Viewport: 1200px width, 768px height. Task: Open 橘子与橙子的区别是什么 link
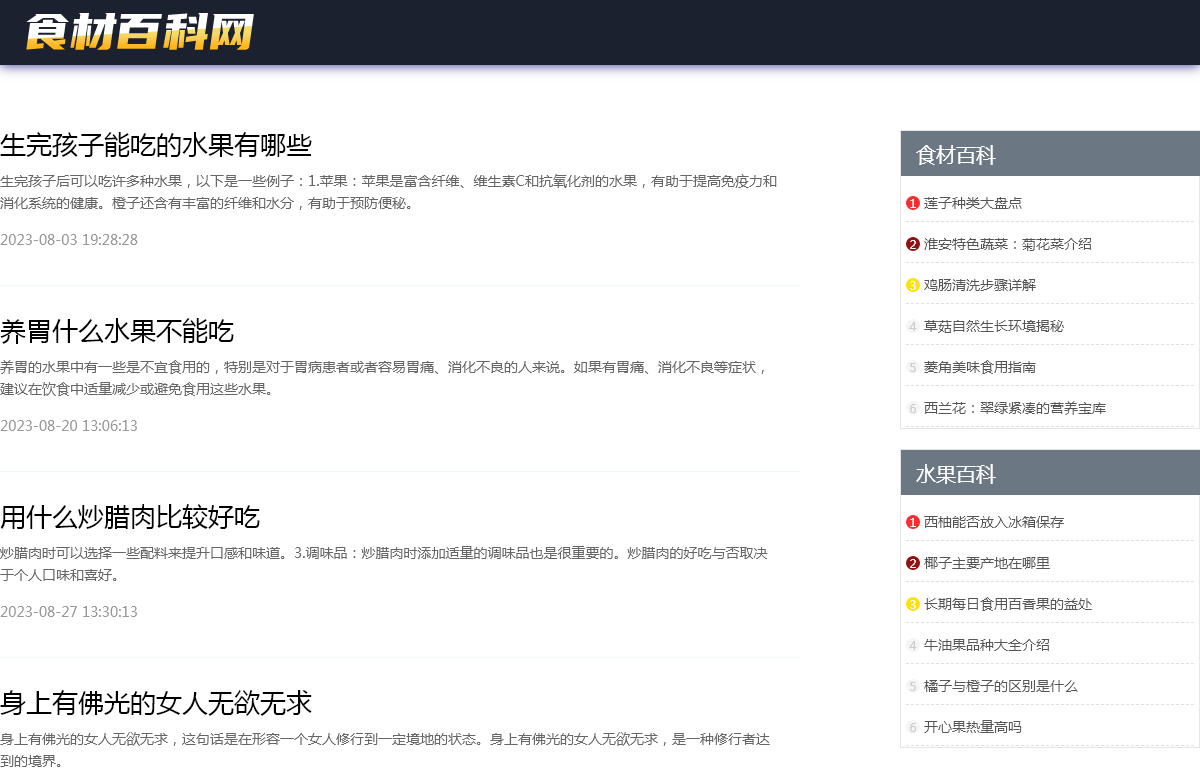coord(1000,686)
